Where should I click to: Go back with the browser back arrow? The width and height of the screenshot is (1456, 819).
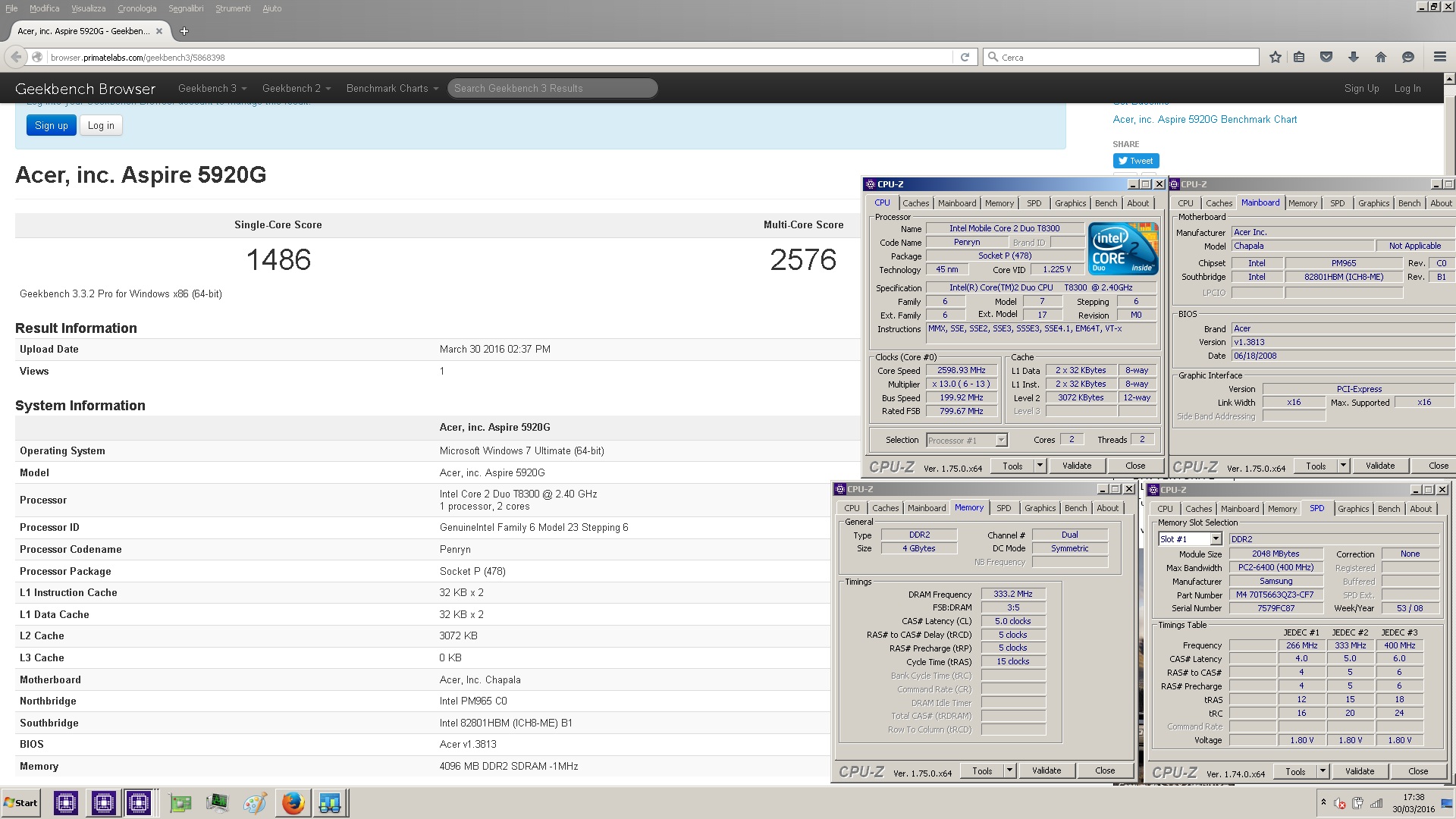coord(15,57)
